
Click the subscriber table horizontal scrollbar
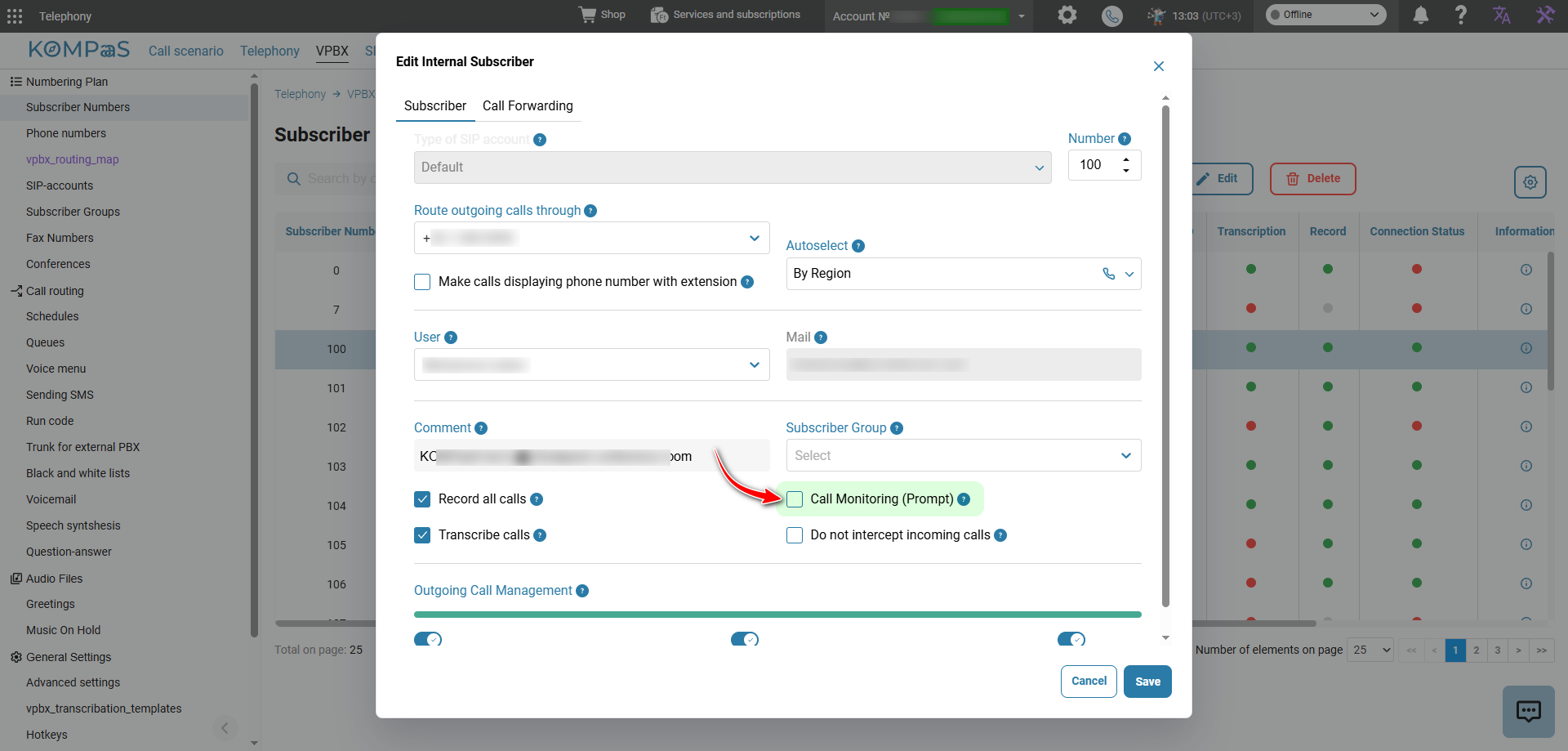click(x=795, y=624)
